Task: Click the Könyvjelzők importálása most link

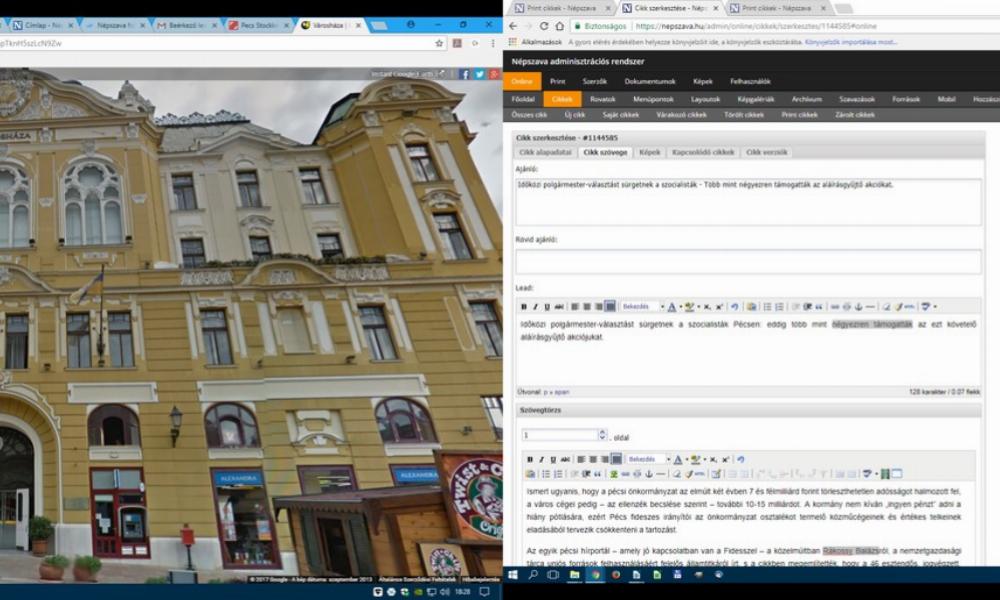Action: coord(846,43)
